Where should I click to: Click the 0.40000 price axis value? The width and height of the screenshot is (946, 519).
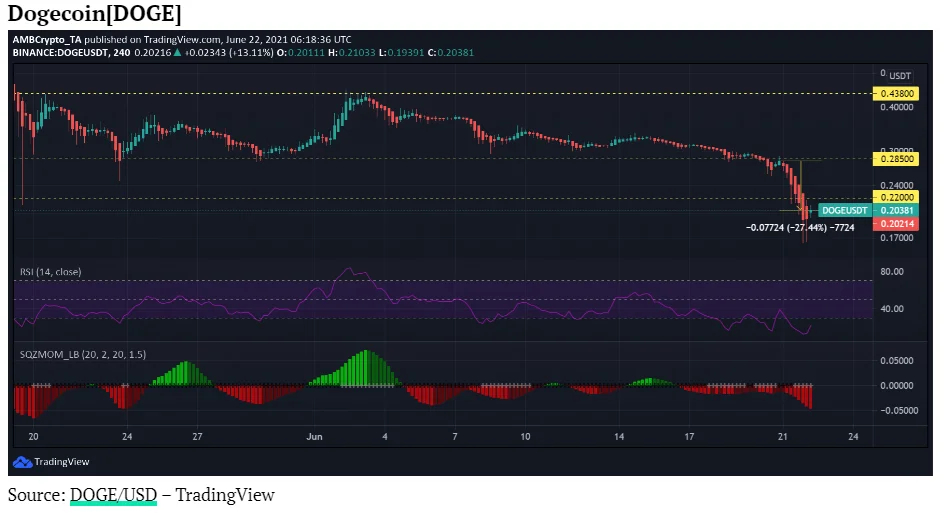click(897, 107)
